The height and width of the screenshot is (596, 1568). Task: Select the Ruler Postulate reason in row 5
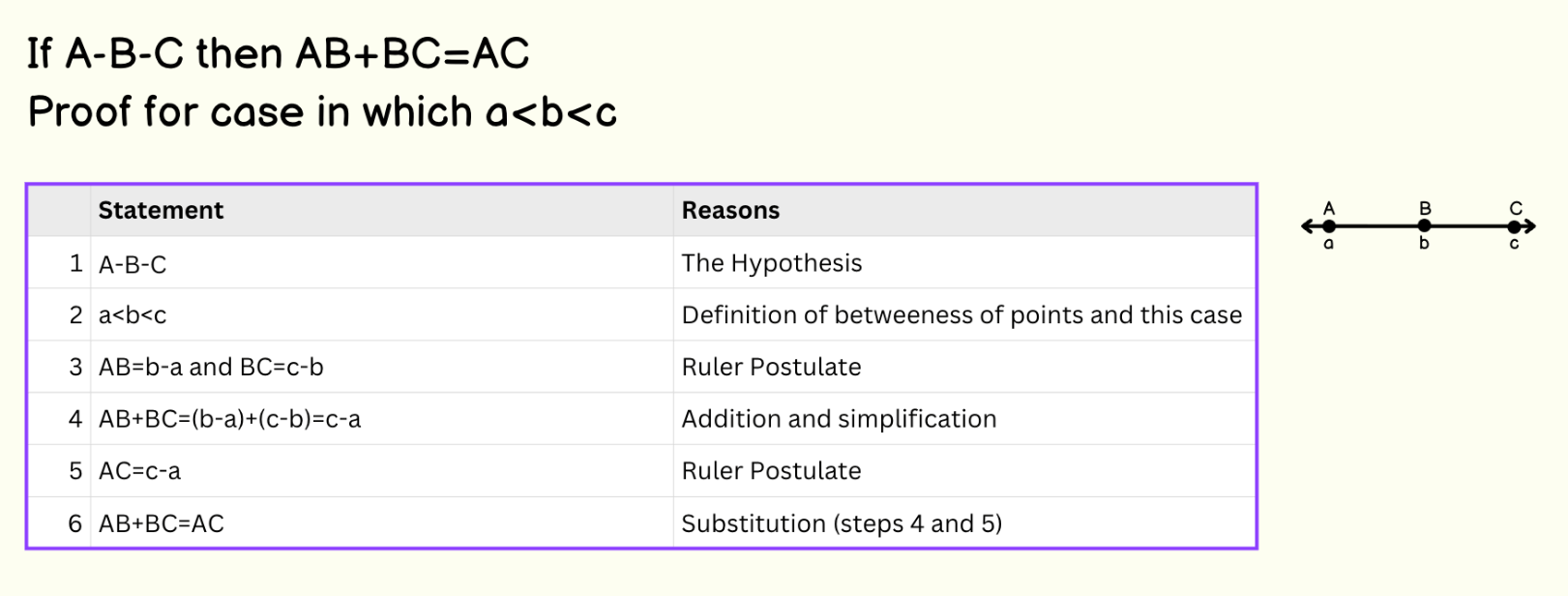[x=771, y=471]
